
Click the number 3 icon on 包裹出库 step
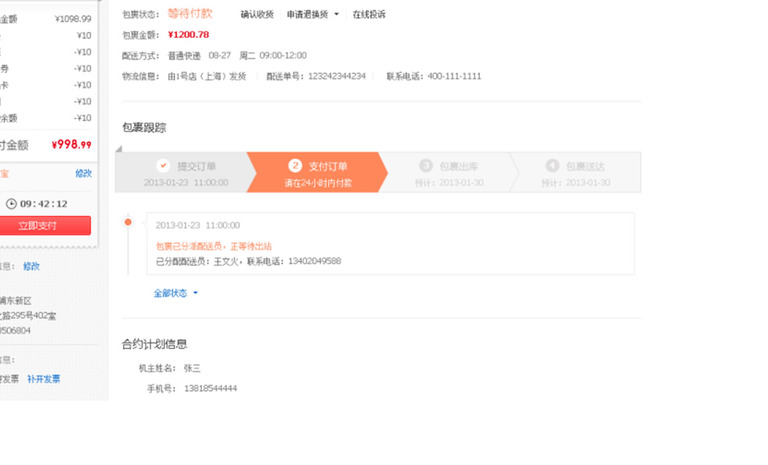pyautogui.click(x=426, y=166)
